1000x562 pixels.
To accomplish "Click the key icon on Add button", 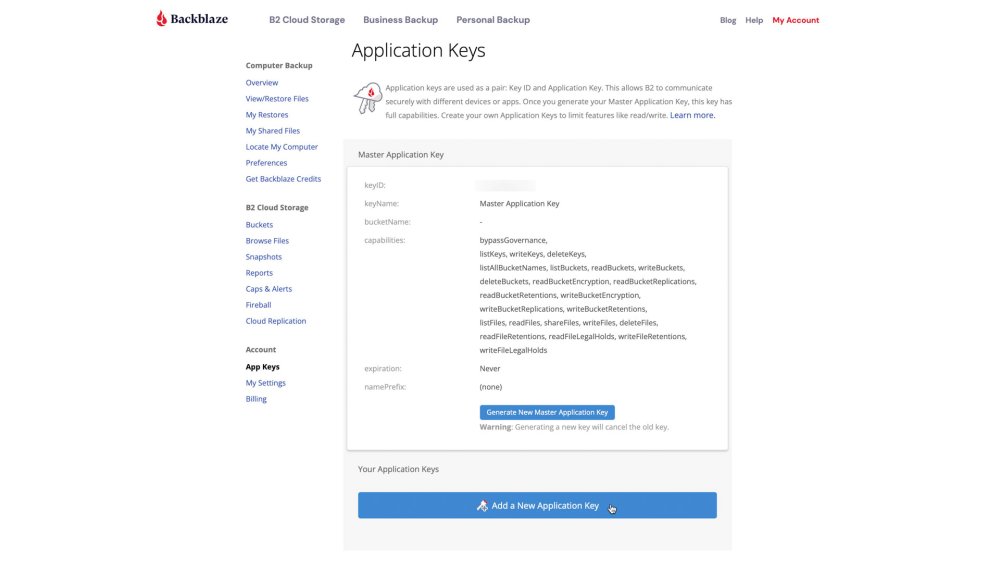I will pos(482,506).
